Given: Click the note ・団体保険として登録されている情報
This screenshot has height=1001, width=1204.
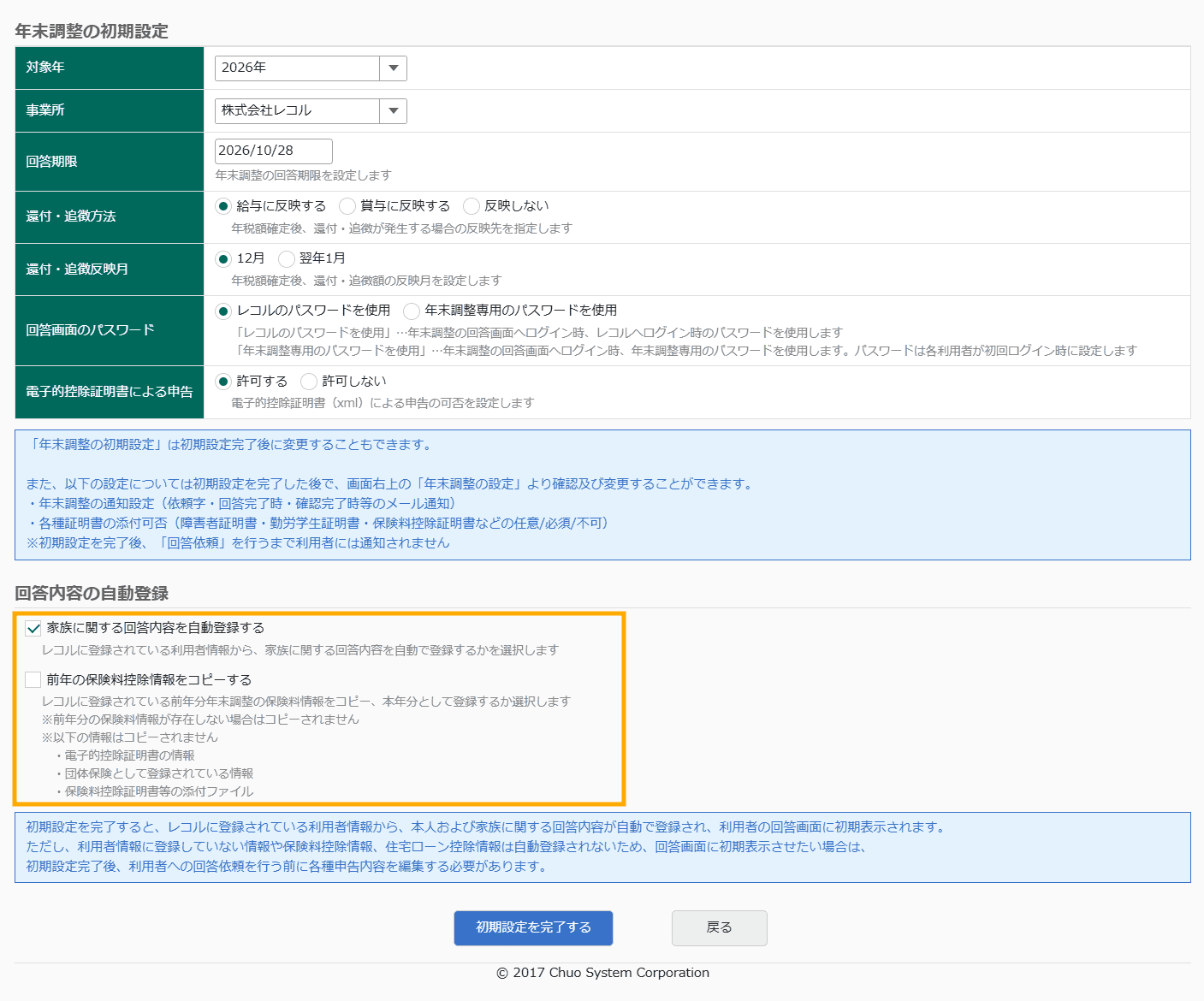Looking at the screenshot, I should tap(154, 773).
